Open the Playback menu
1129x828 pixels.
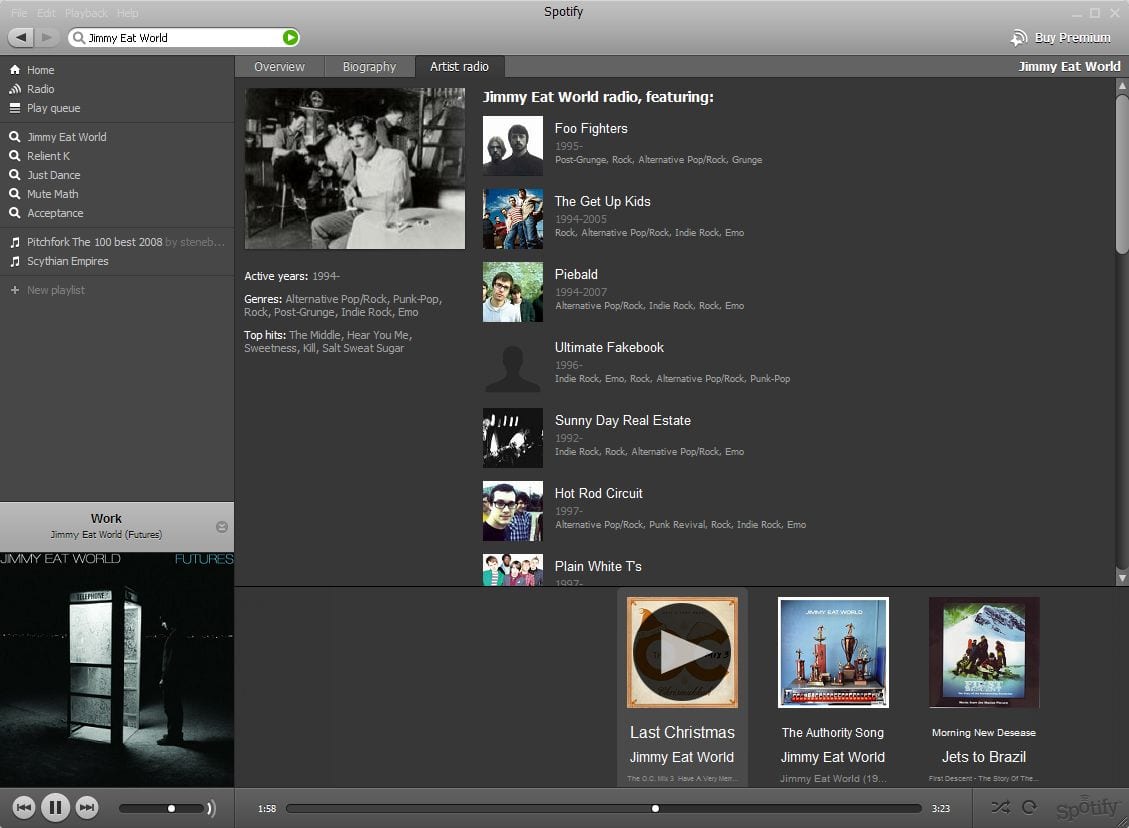coord(86,13)
